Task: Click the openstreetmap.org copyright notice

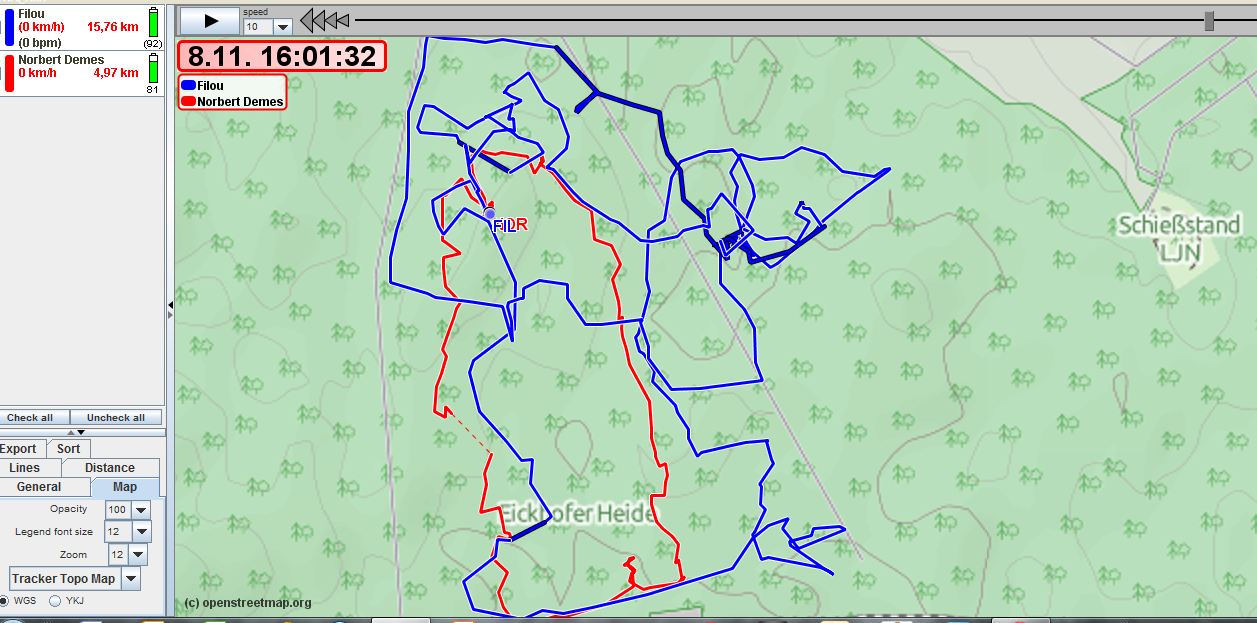Action: (x=247, y=602)
